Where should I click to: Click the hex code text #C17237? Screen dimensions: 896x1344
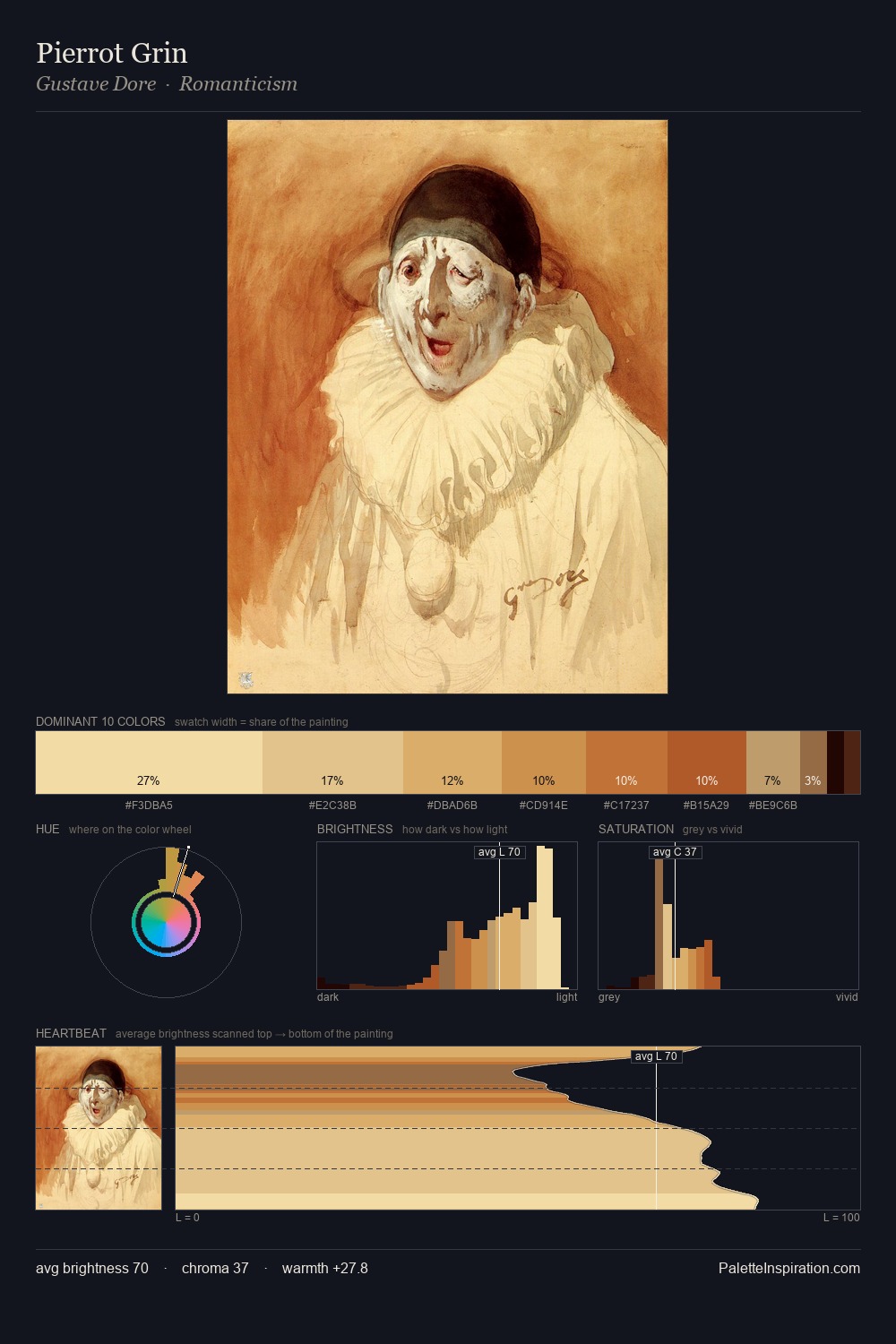pos(626,805)
